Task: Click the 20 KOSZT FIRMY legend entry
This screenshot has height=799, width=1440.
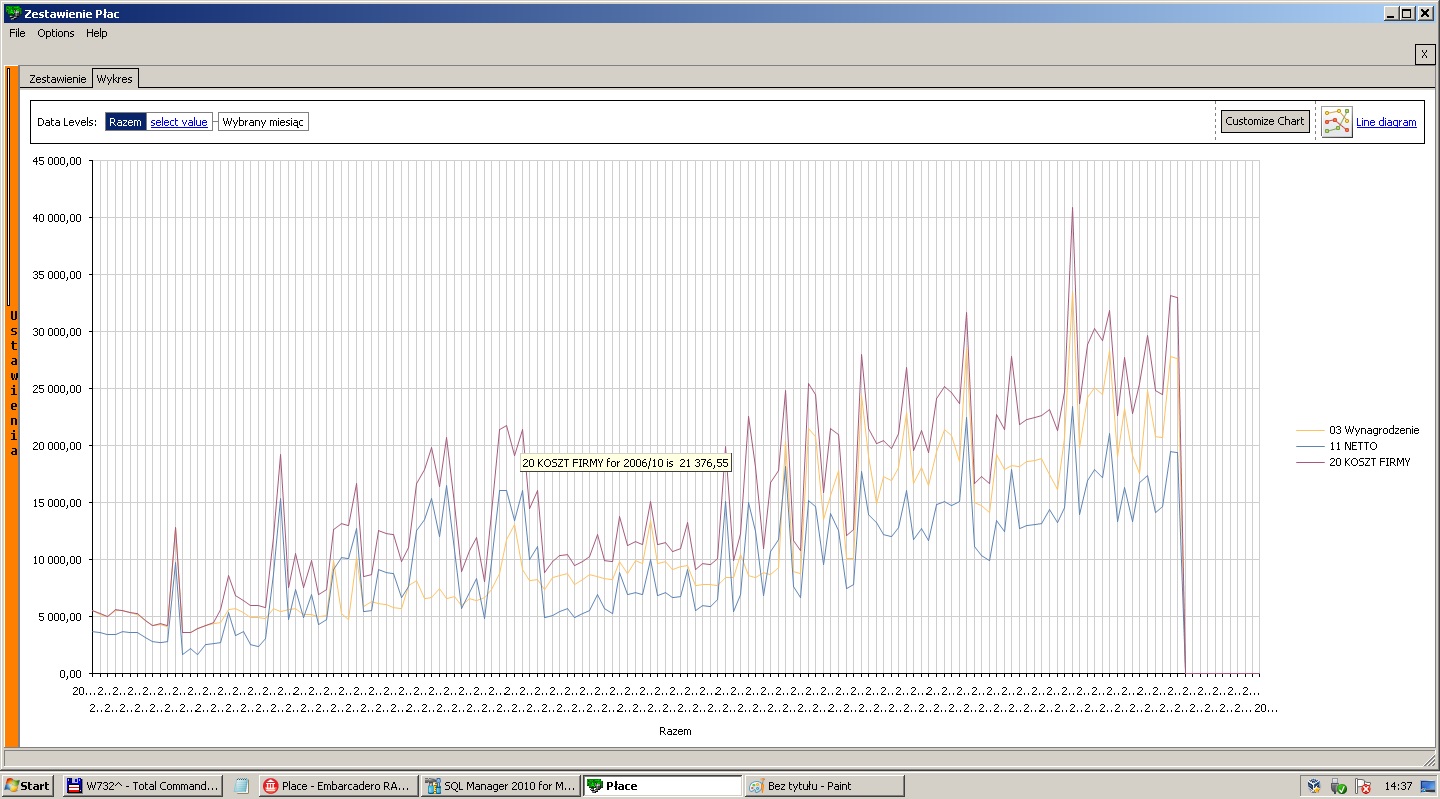Action: coord(1370,462)
